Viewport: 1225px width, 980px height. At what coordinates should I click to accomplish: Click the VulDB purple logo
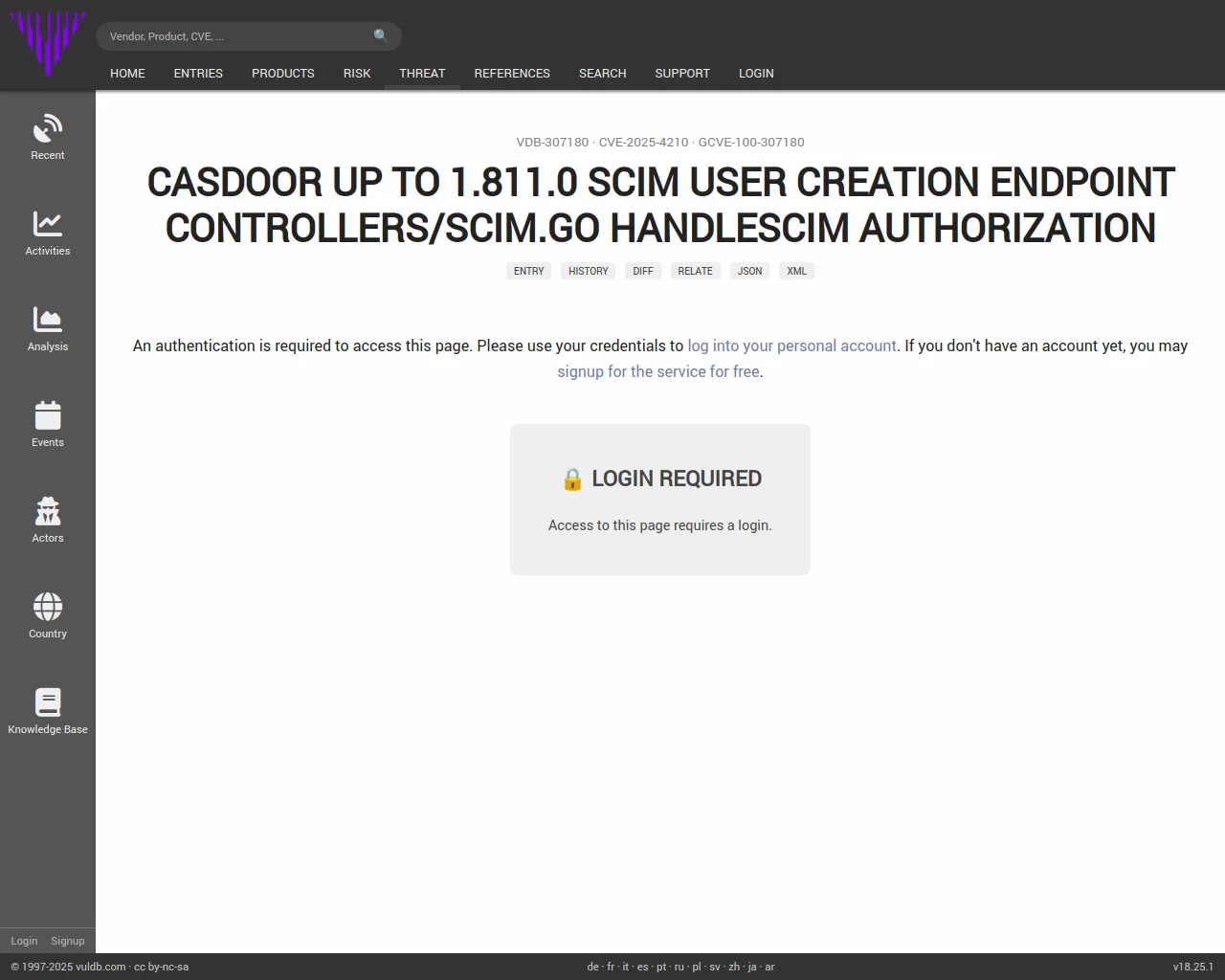[48, 42]
